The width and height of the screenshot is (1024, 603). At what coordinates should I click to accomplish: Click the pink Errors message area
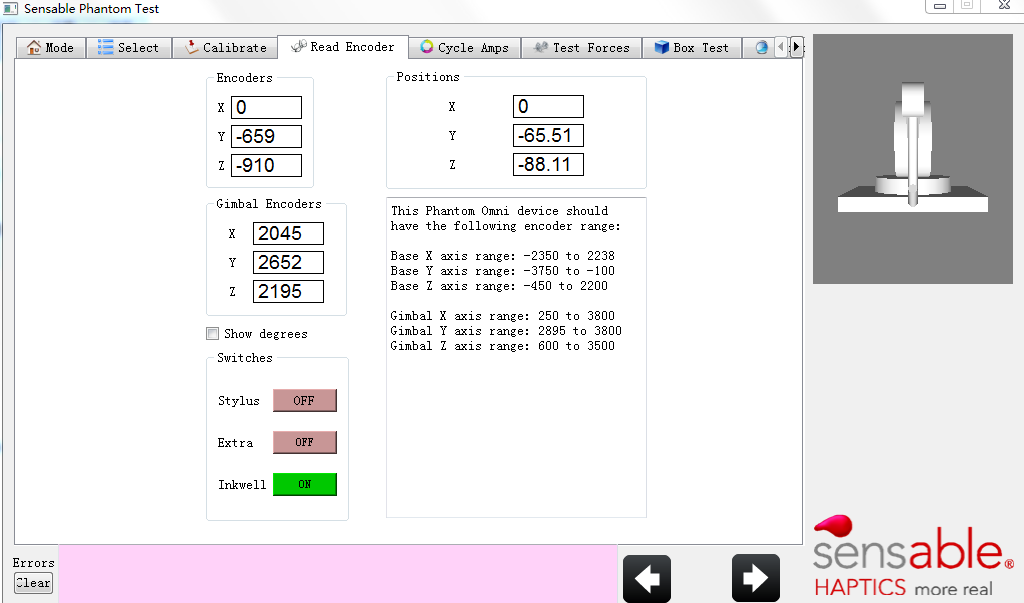pyautogui.click(x=338, y=574)
